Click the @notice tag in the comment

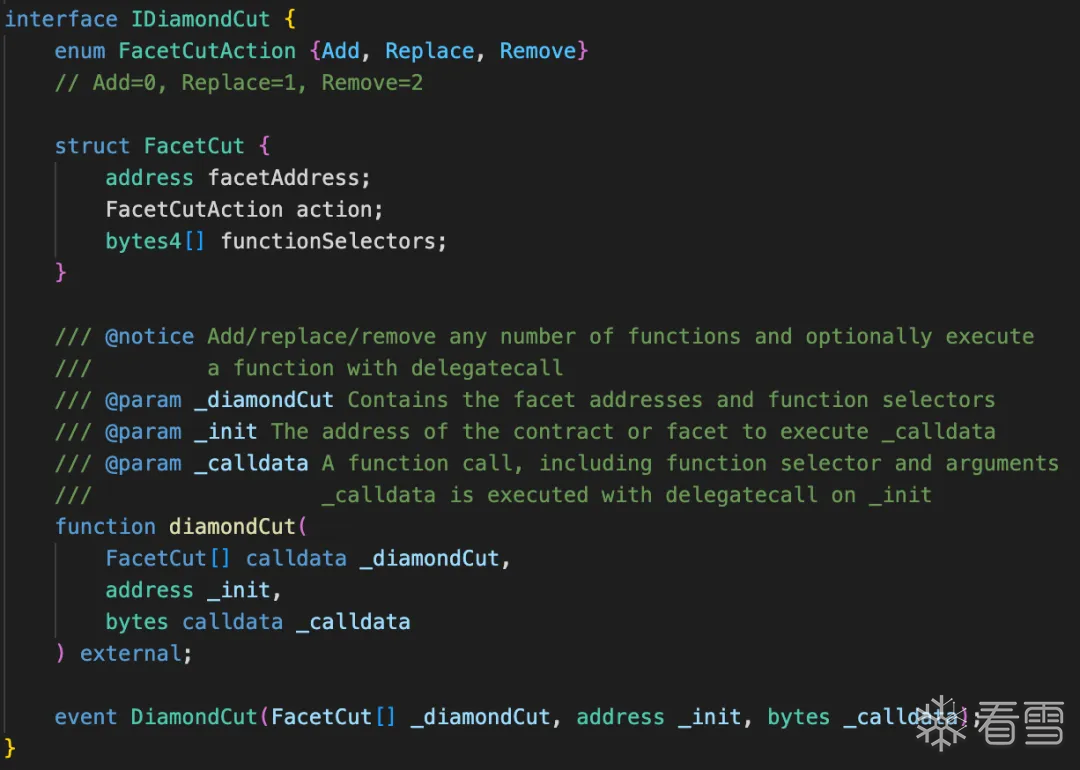149,336
